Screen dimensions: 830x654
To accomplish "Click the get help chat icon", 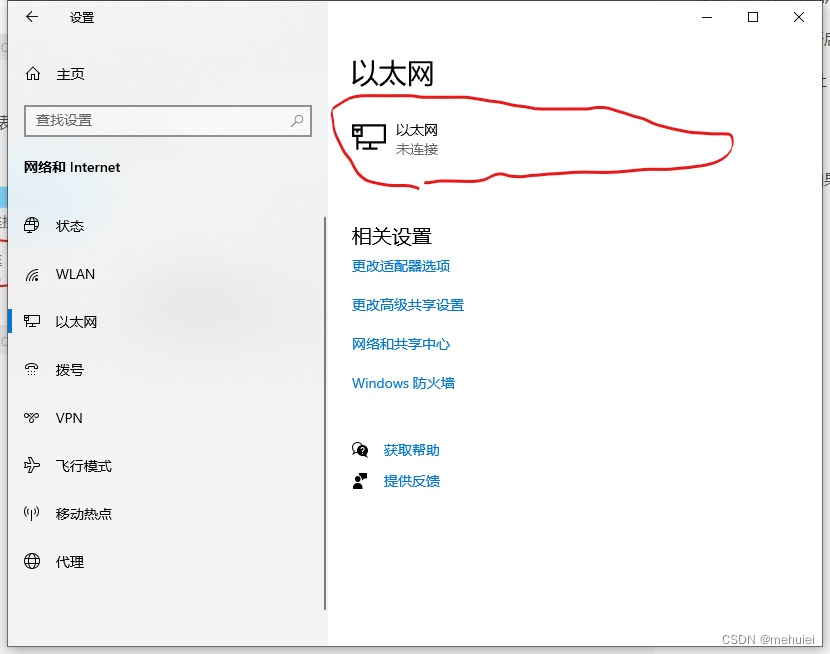I will (x=360, y=450).
